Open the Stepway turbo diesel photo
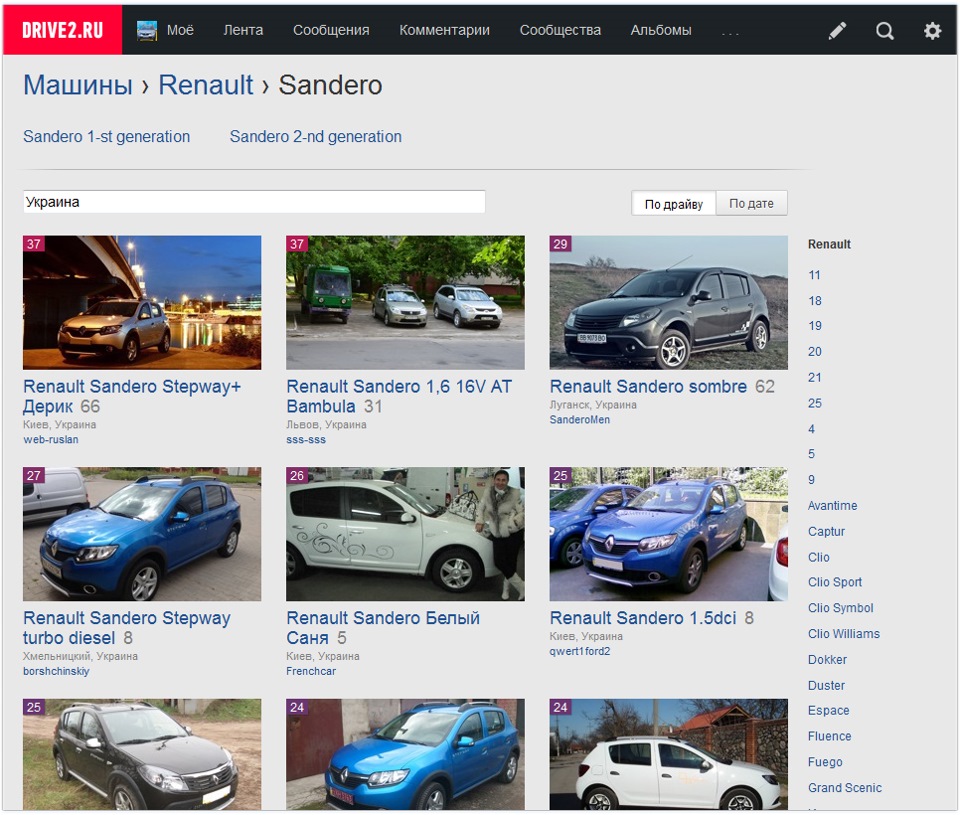Viewport: 960px width, 815px height. (142, 534)
